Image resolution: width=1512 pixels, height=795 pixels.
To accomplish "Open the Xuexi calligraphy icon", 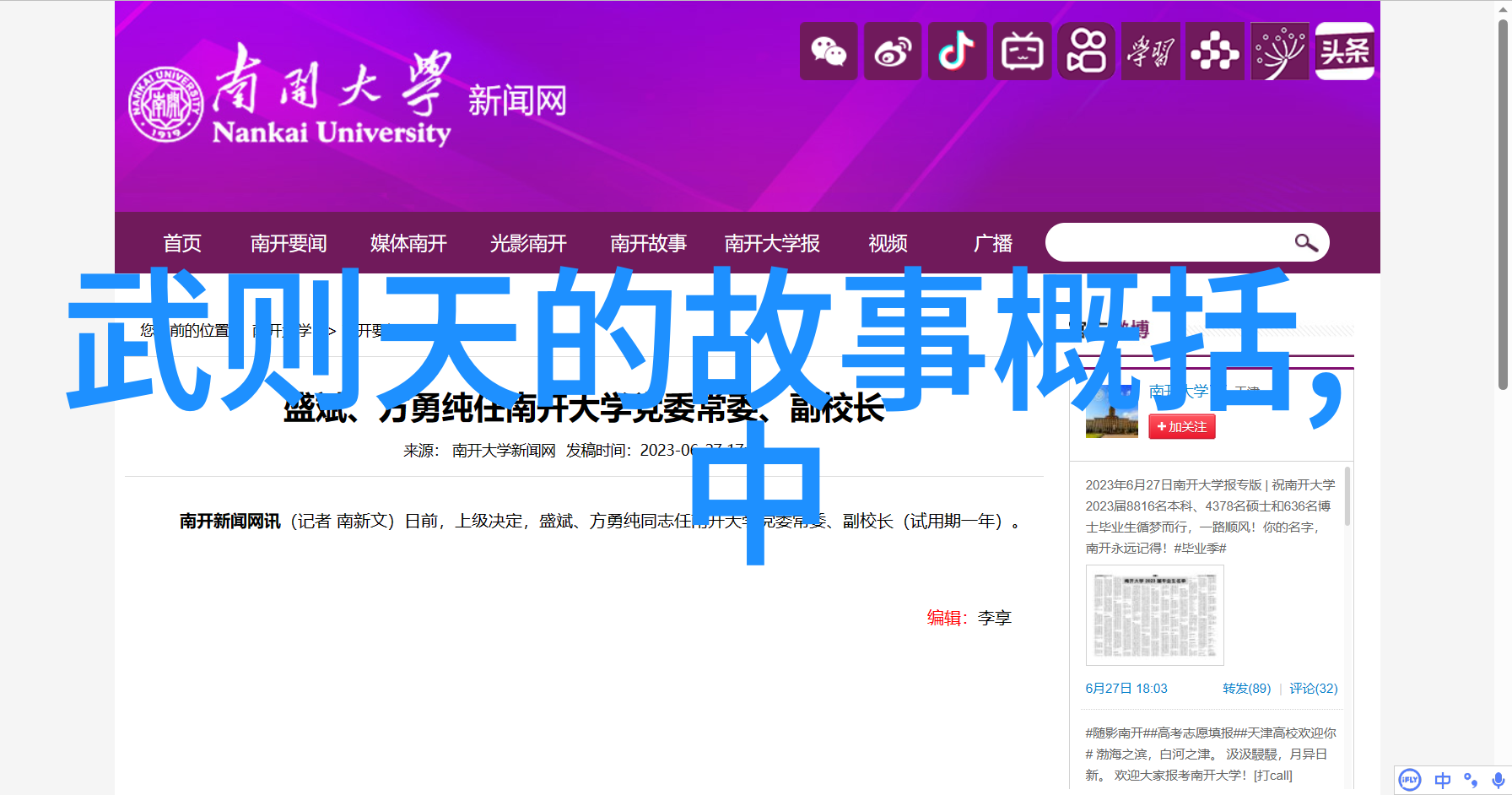I will pos(1151,51).
